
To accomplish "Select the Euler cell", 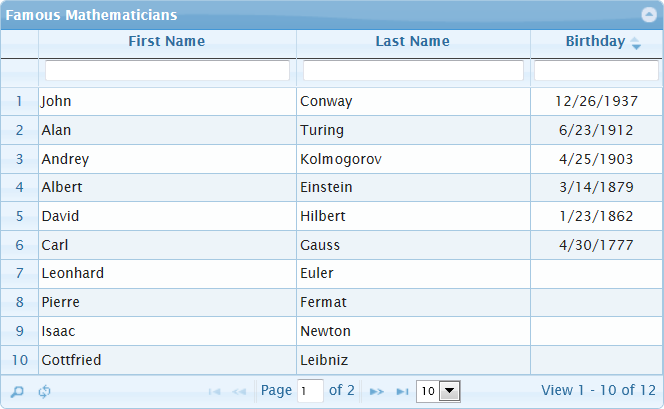I will (x=413, y=274).
